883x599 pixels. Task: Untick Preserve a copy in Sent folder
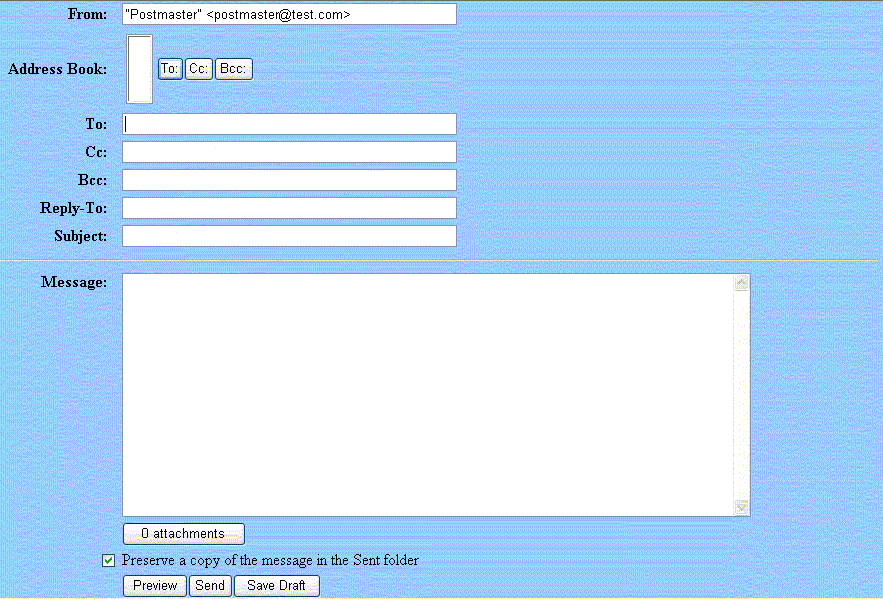(109, 561)
